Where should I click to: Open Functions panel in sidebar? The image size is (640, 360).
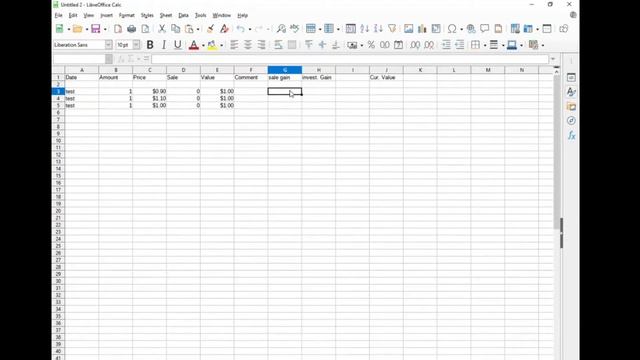click(x=571, y=136)
